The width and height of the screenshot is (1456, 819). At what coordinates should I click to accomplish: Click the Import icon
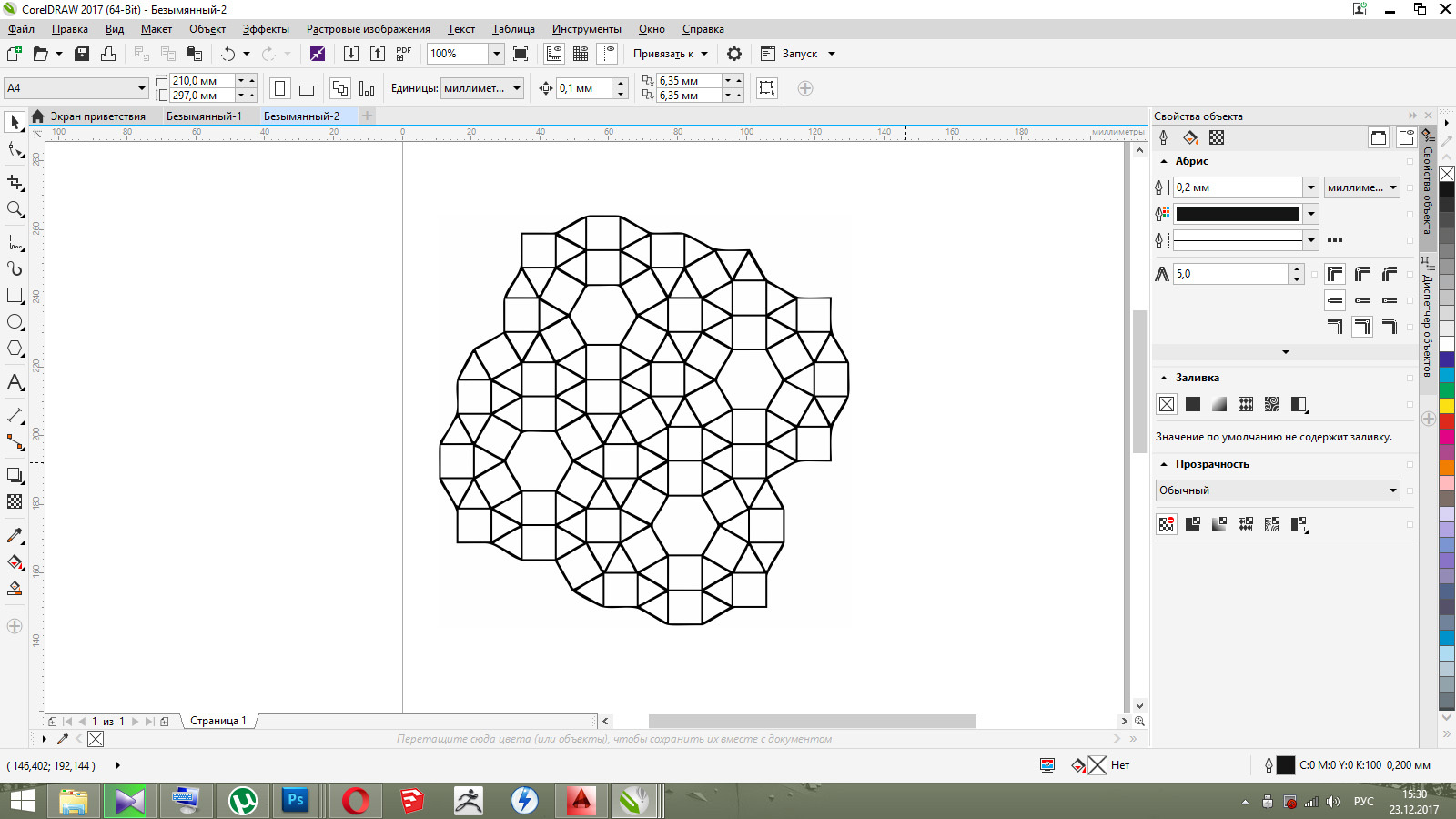(x=351, y=54)
